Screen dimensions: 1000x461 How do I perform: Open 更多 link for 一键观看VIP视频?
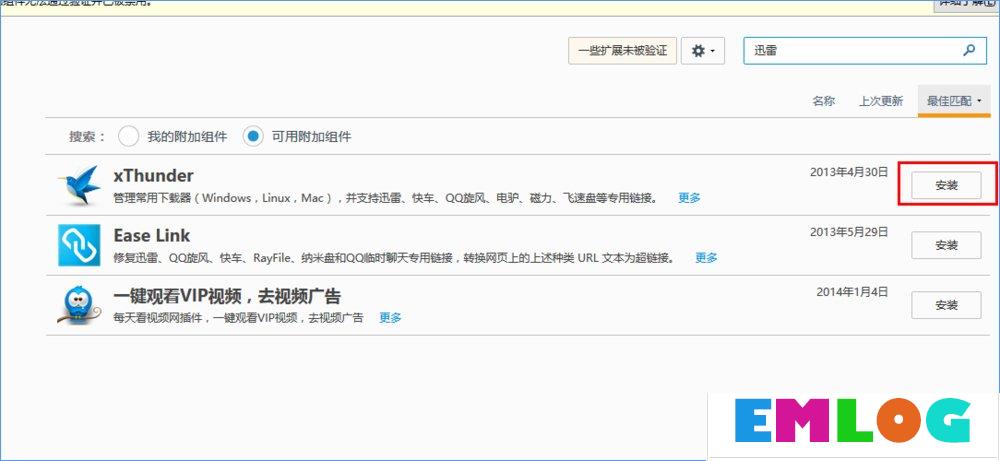coord(390,318)
